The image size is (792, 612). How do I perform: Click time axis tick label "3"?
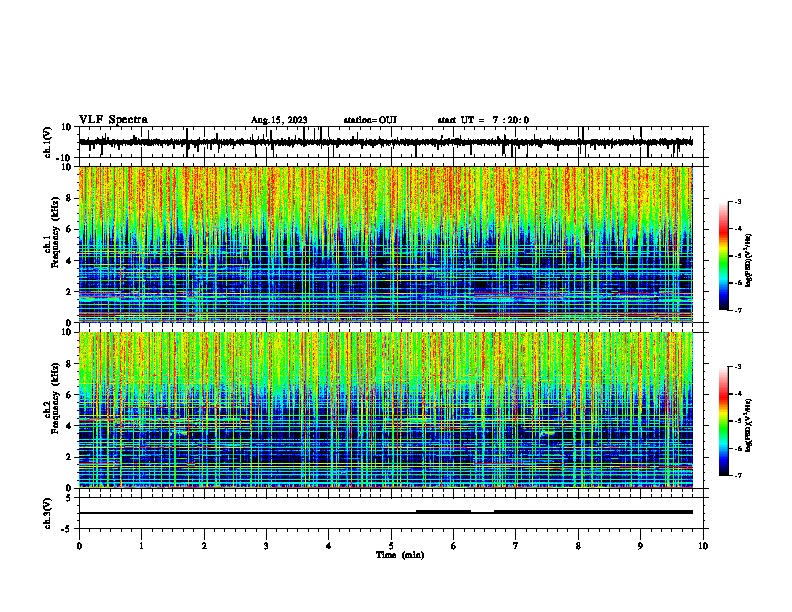click(x=266, y=546)
